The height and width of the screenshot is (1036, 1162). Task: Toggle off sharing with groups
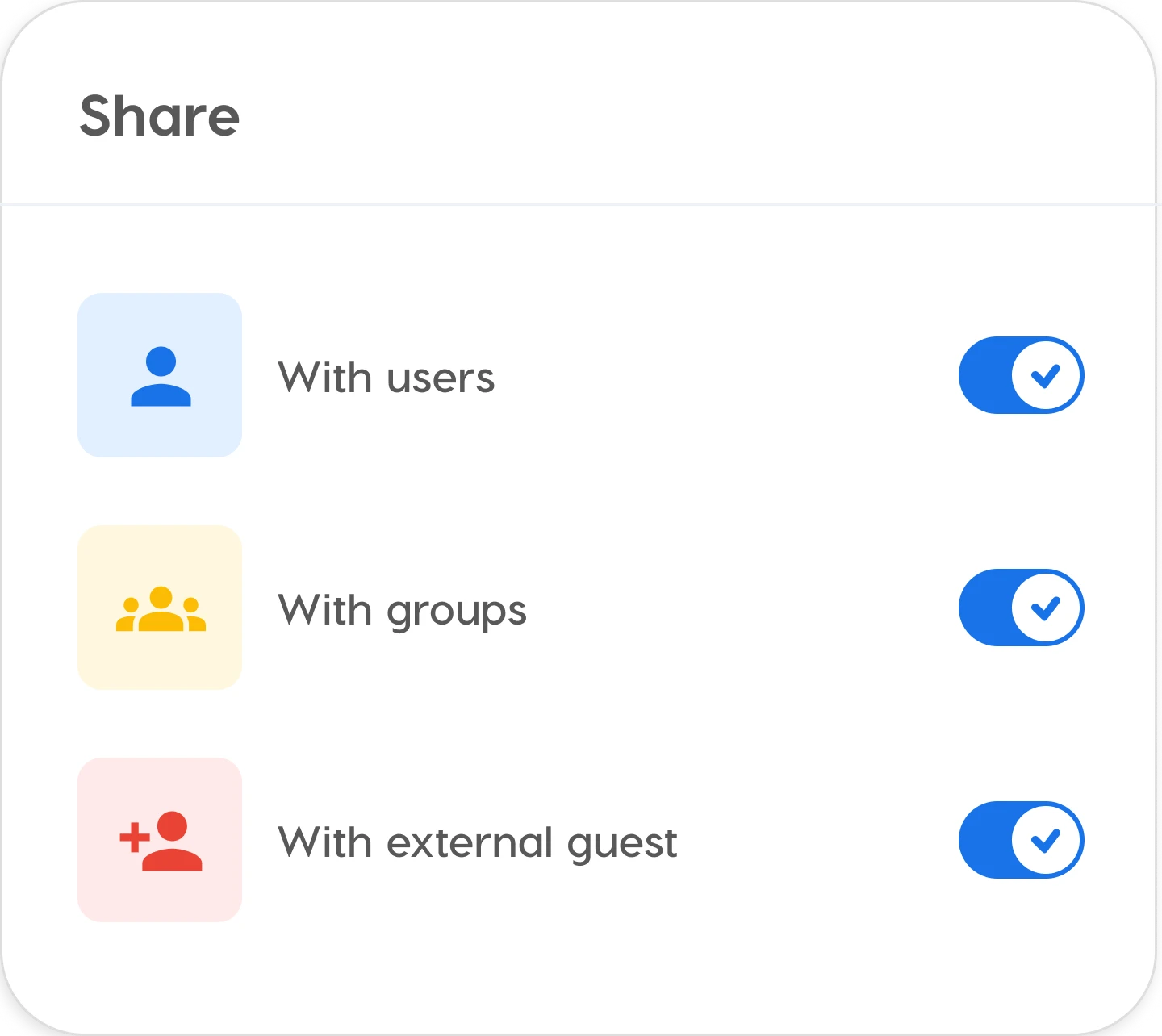pos(1021,608)
